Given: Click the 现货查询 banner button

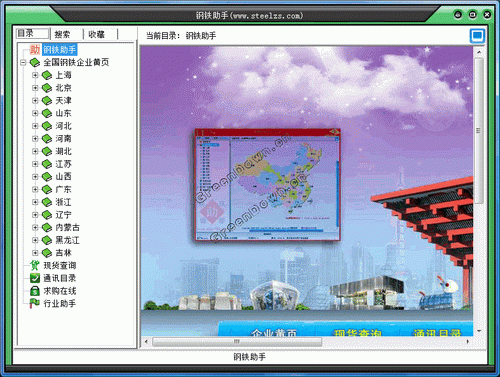Looking at the screenshot, I should tap(358, 331).
